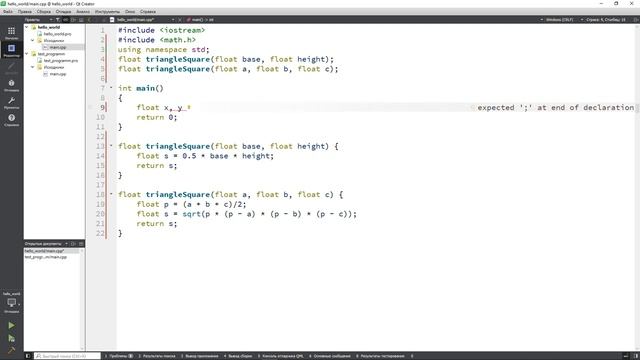Open the Application Output pane

tap(199, 356)
